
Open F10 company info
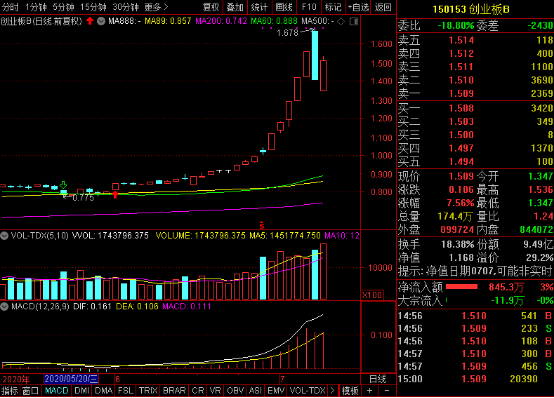pos(309,7)
